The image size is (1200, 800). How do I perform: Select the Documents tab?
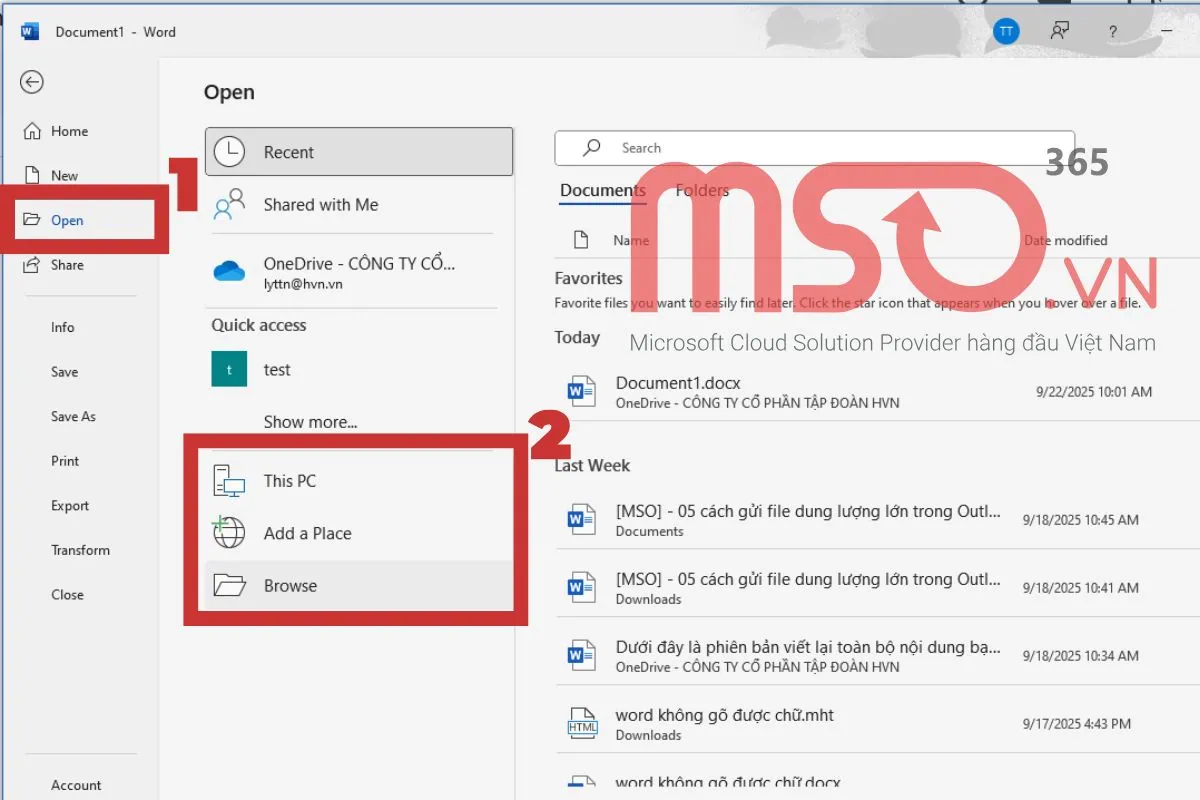tap(602, 190)
